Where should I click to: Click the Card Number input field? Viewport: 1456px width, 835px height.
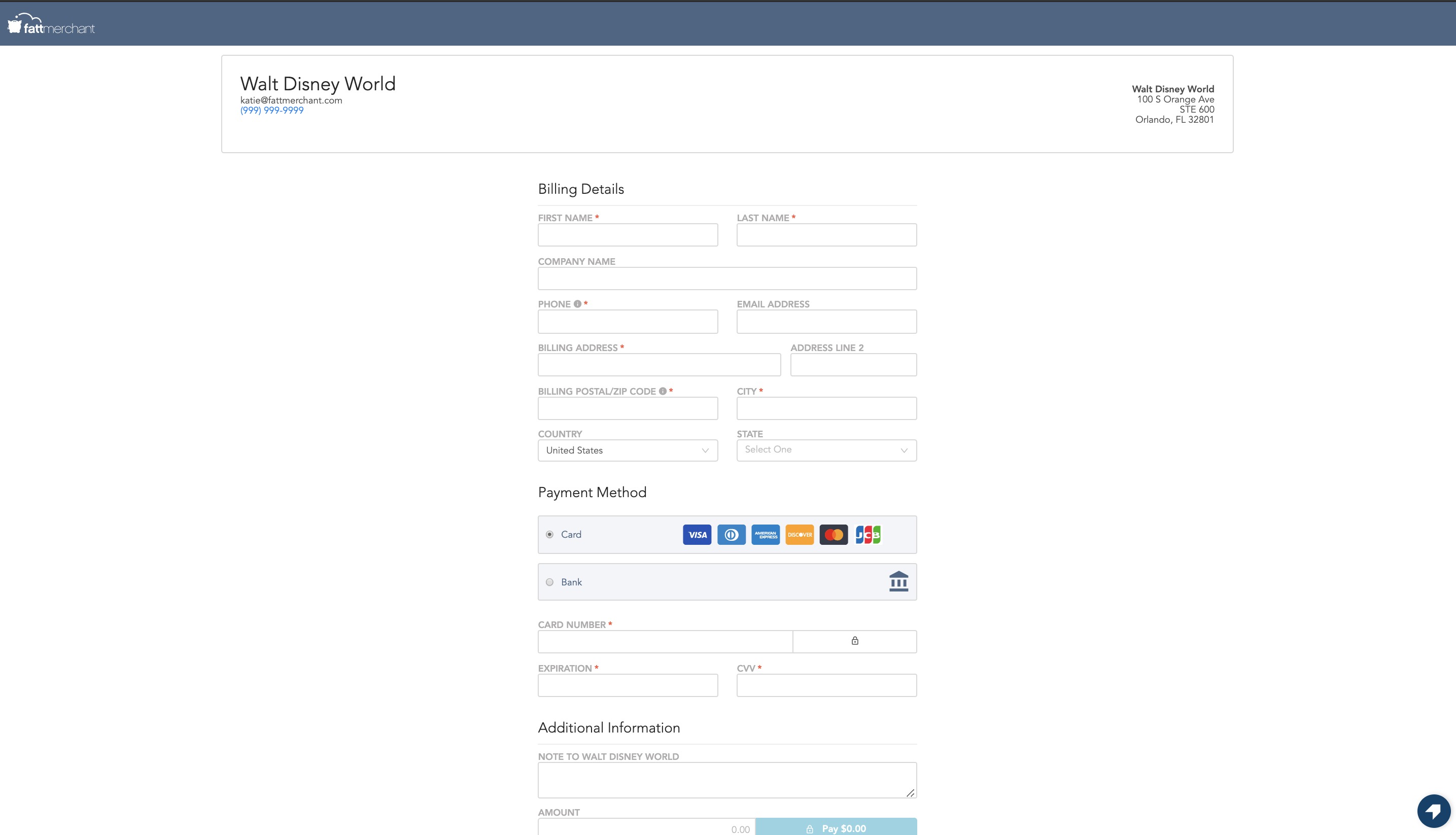coord(665,642)
